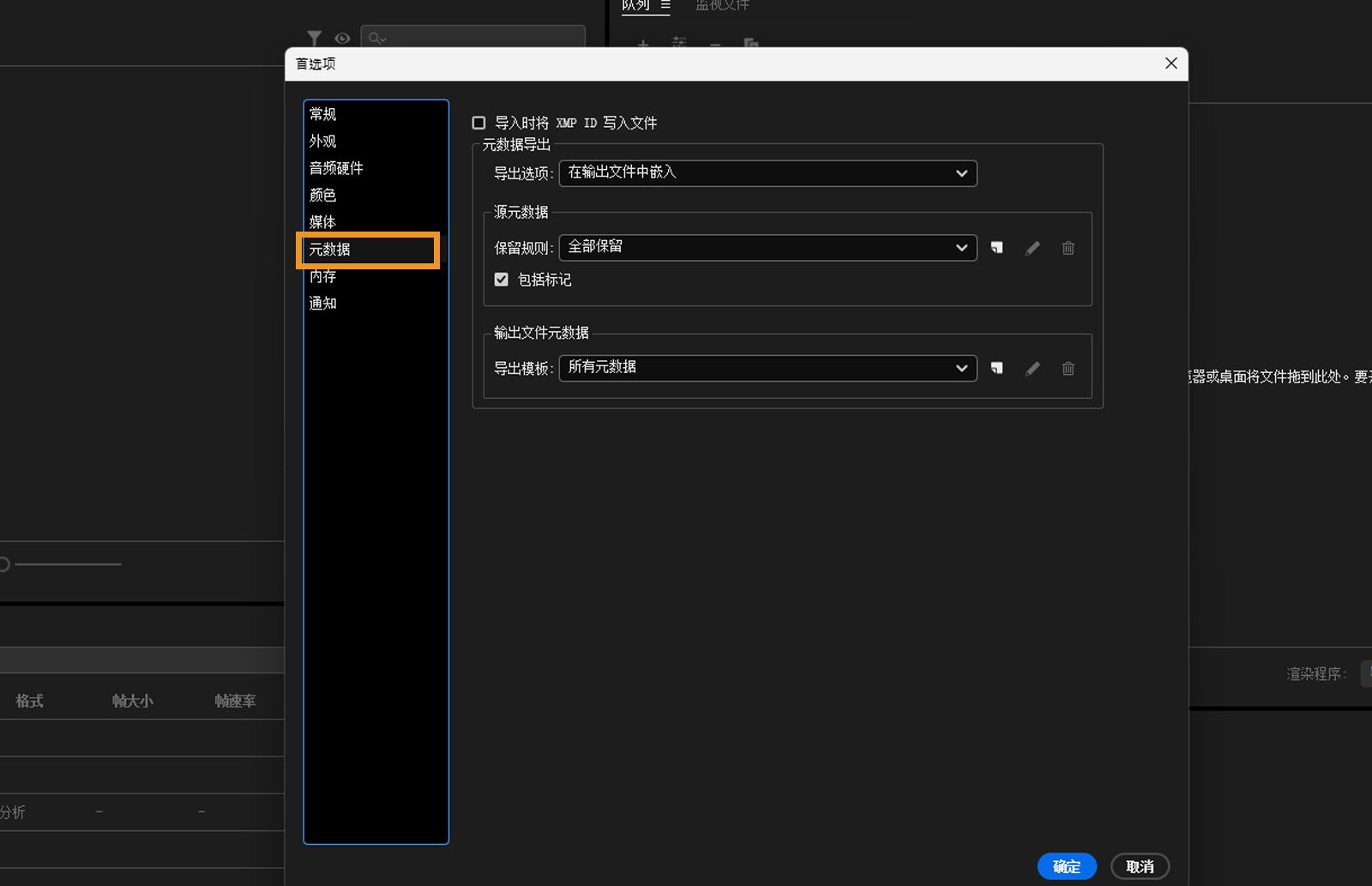1372x886 pixels.
Task: Toggle the eye visibility icon near the search field
Action: click(342, 39)
